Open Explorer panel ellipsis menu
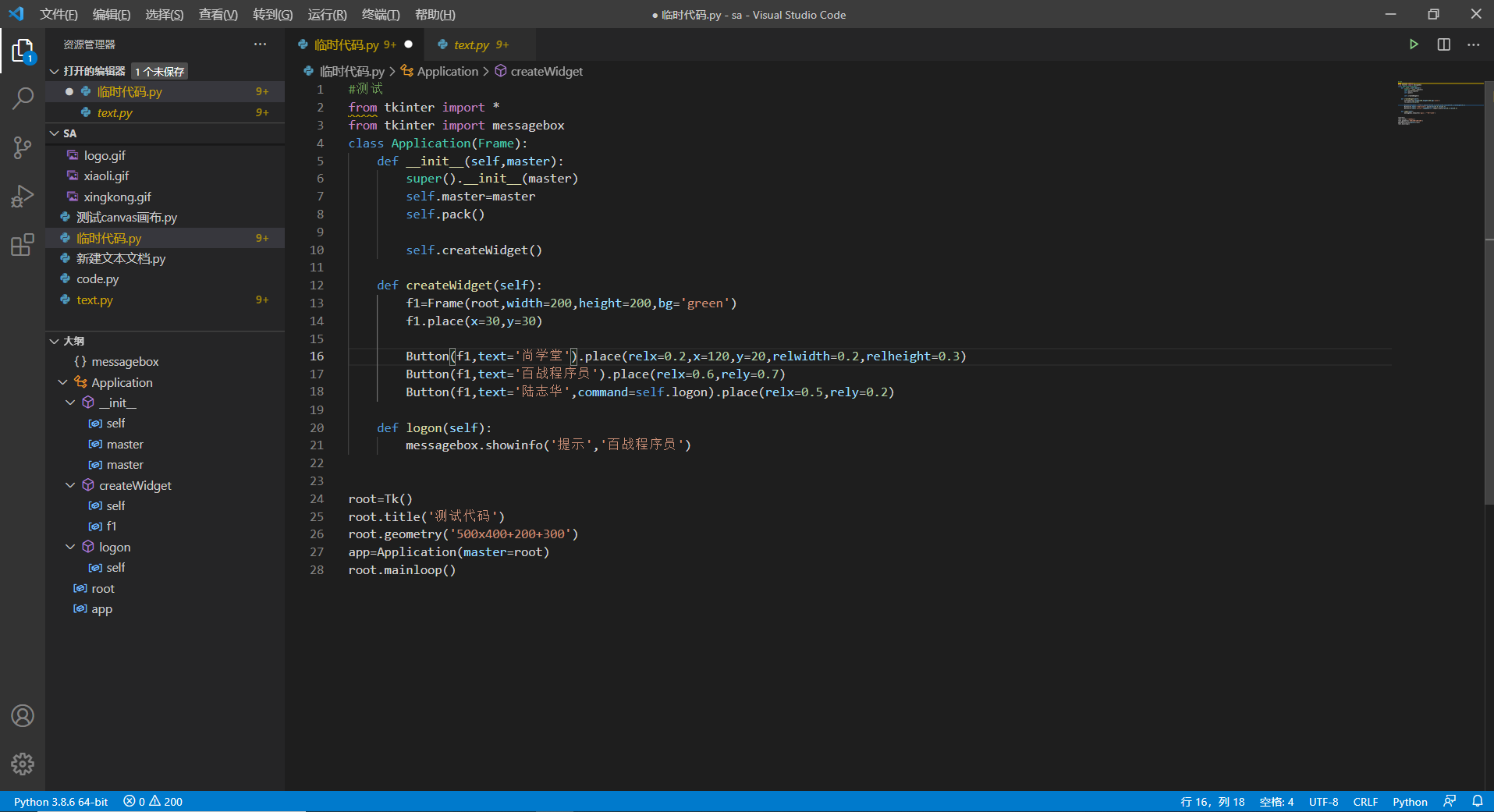The width and height of the screenshot is (1494, 812). pyautogui.click(x=260, y=44)
